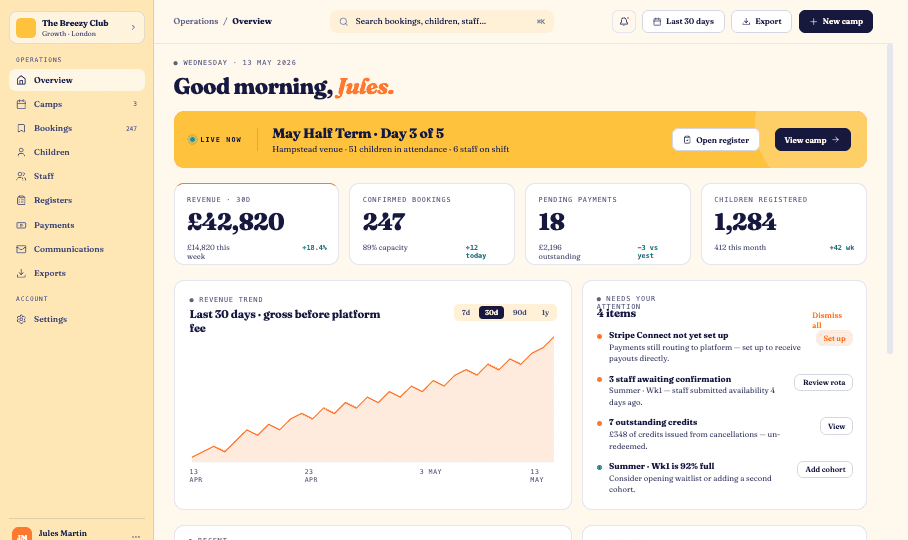This screenshot has width=908, height=540.
Task: Click the Export button
Action: (x=761, y=21)
